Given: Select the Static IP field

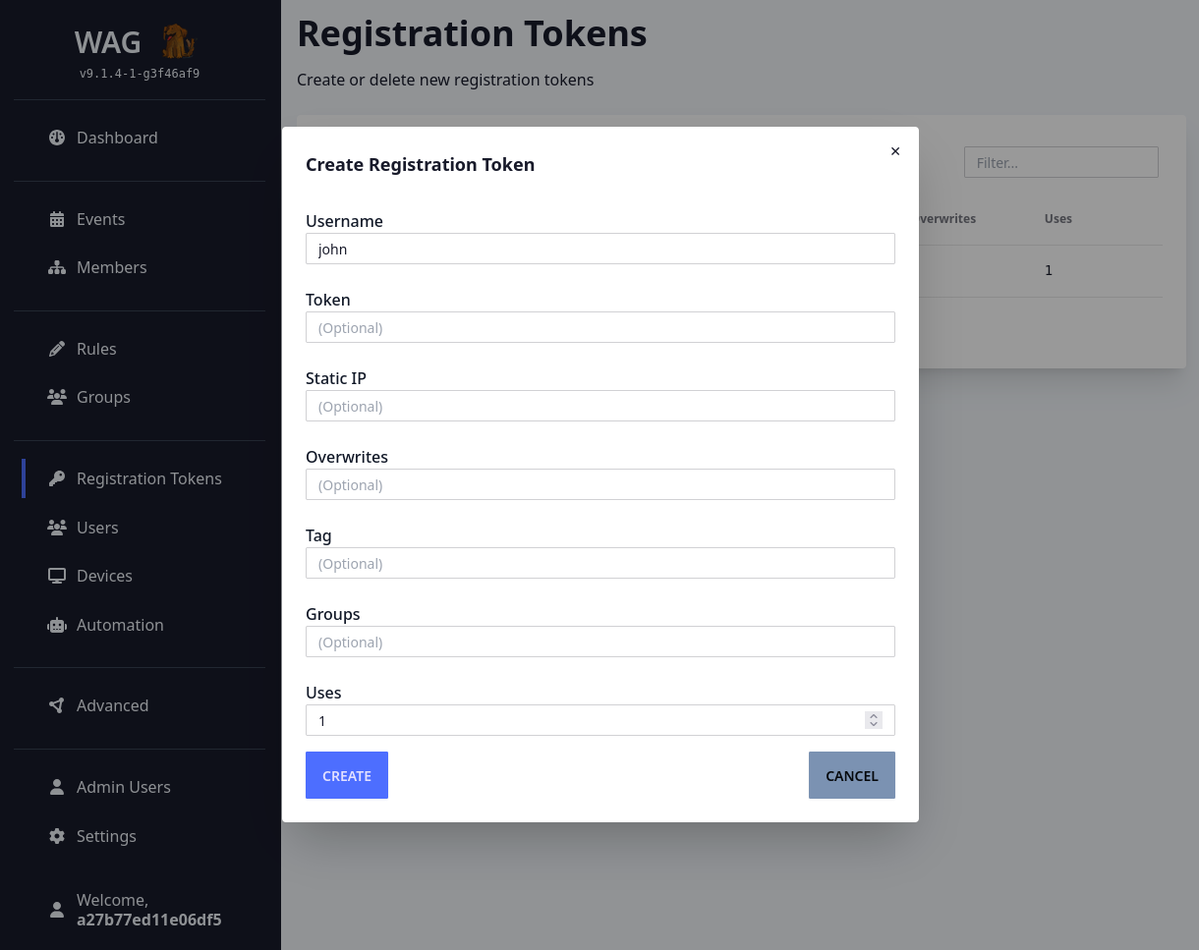Looking at the screenshot, I should (x=600, y=406).
